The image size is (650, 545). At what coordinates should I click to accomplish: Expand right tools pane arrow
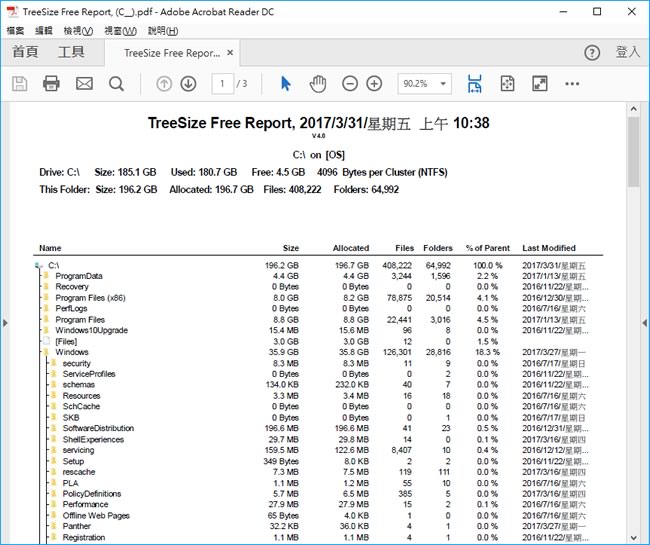(x=645, y=323)
